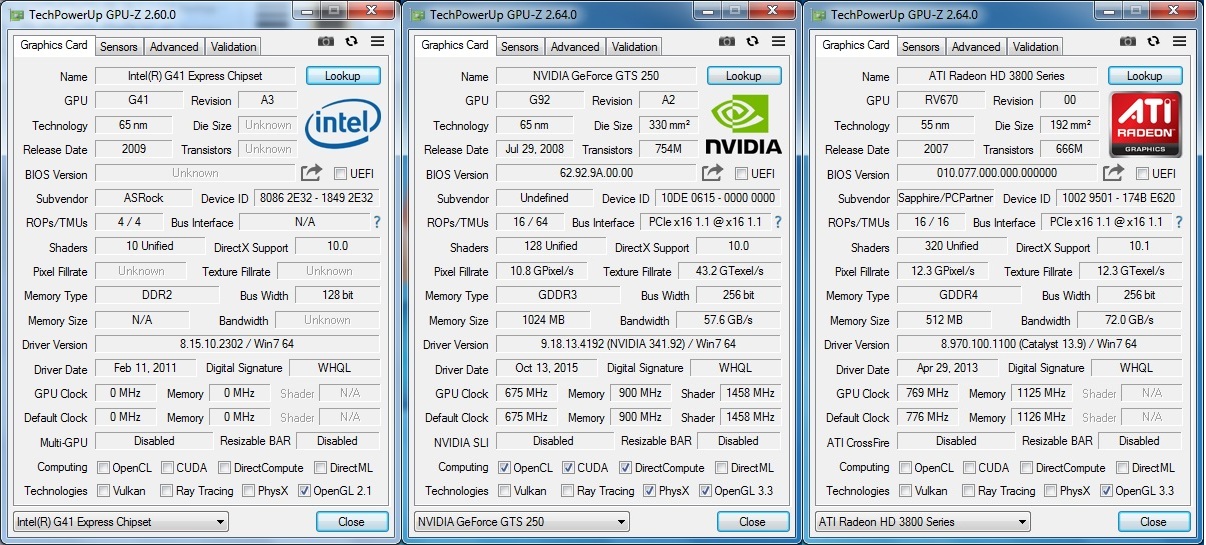Click BIOS Version field 62.92.9A.00.00

(x=596, y=174)
